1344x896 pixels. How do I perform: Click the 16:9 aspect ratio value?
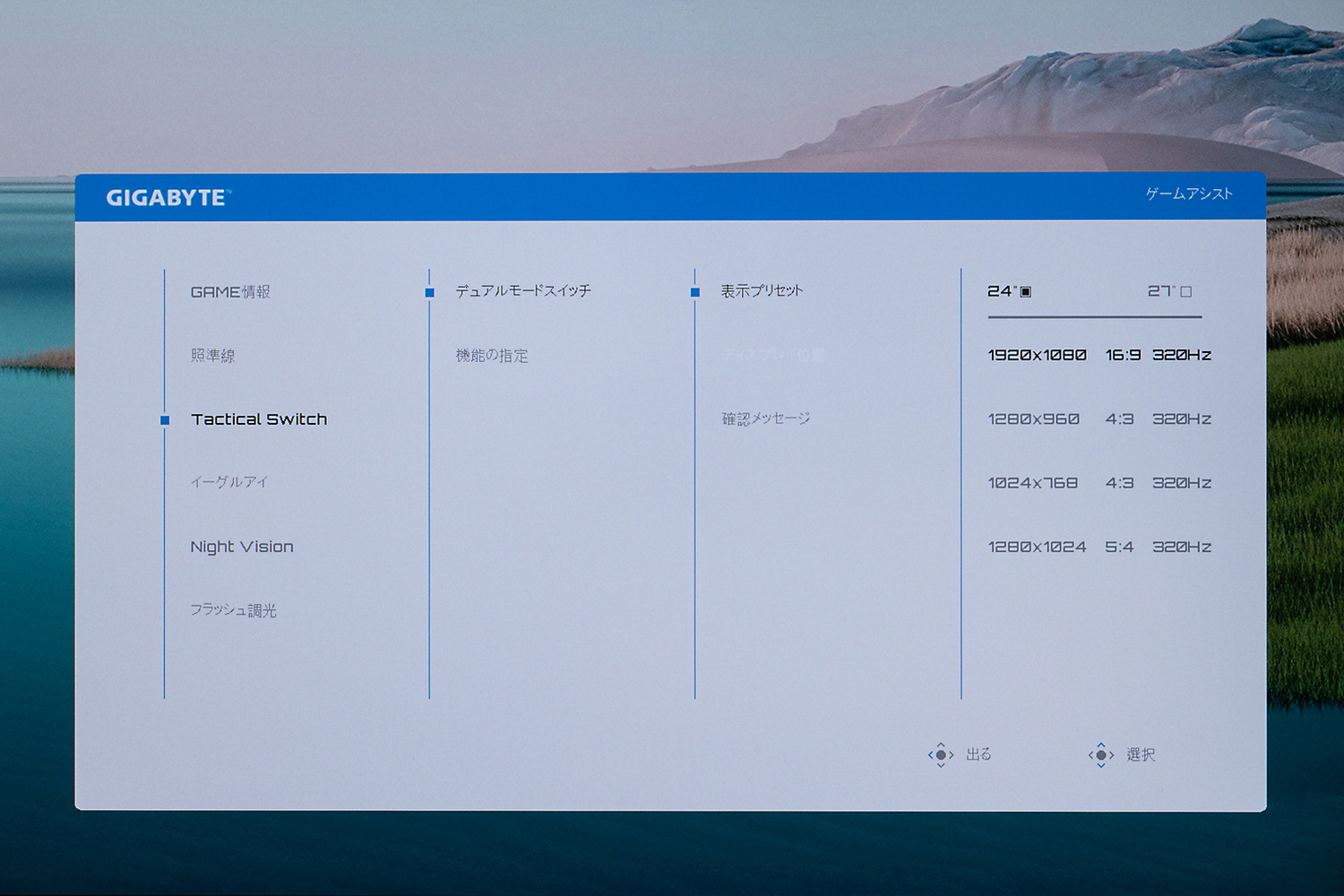tap(1123, 355)
